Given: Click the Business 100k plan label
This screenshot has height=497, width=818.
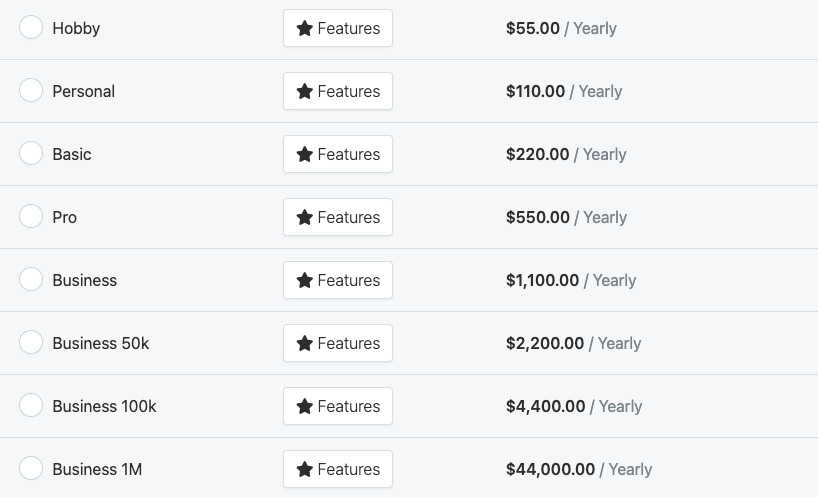Looking at the screenshot, I should pyautogui.click(x=104, y=406).
